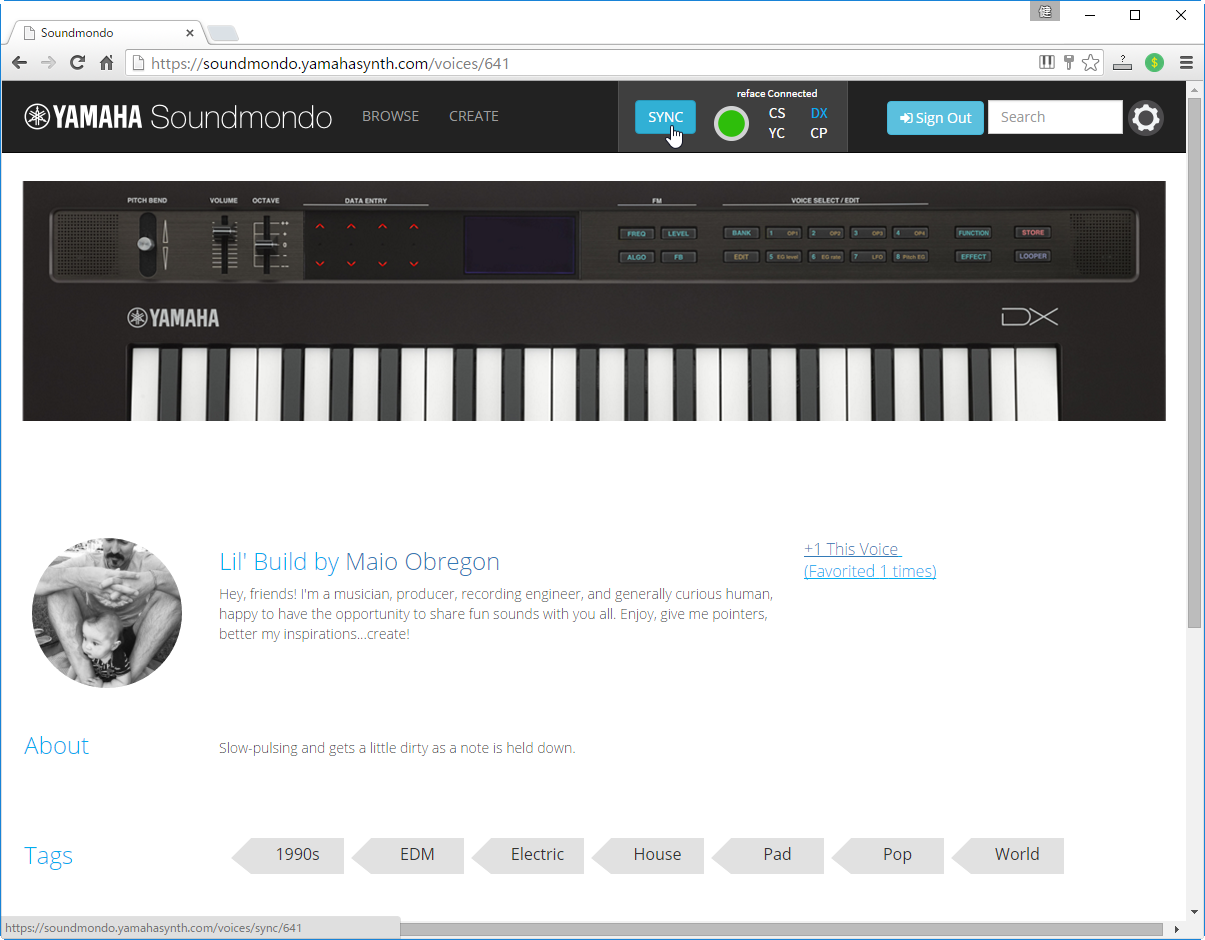
Task: Select the 1990s tag
Action: 290,855
